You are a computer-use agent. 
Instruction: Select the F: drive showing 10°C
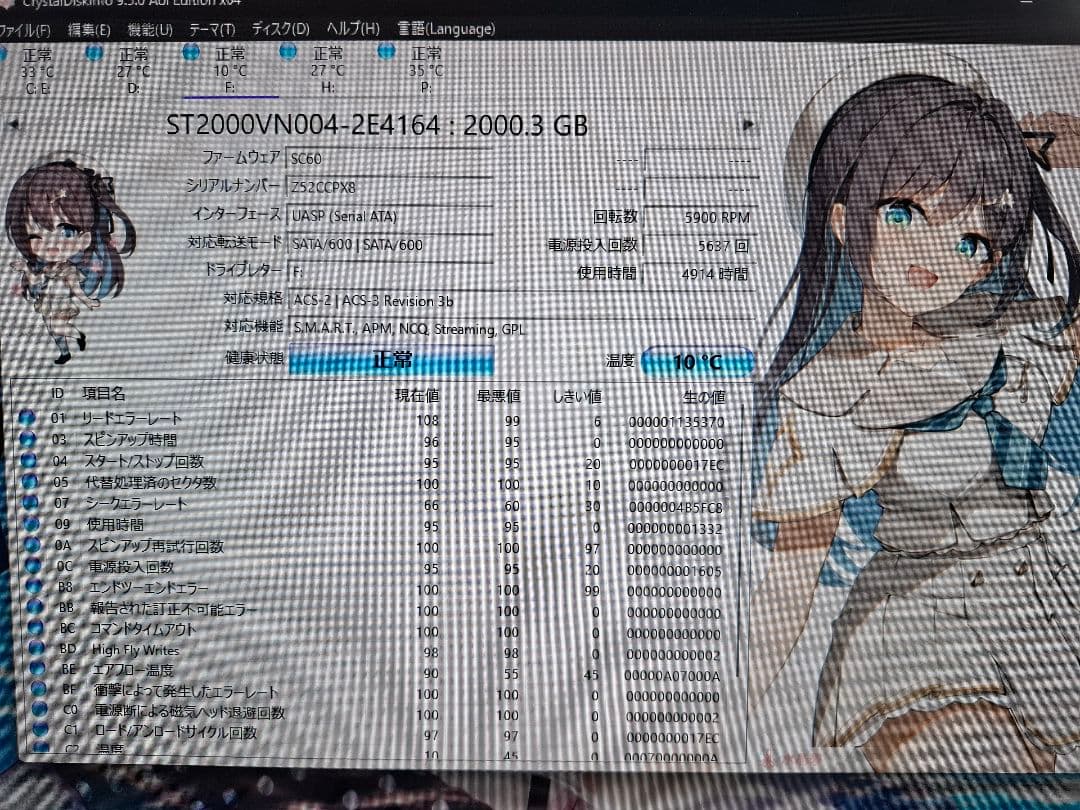[x=232, y=70]
